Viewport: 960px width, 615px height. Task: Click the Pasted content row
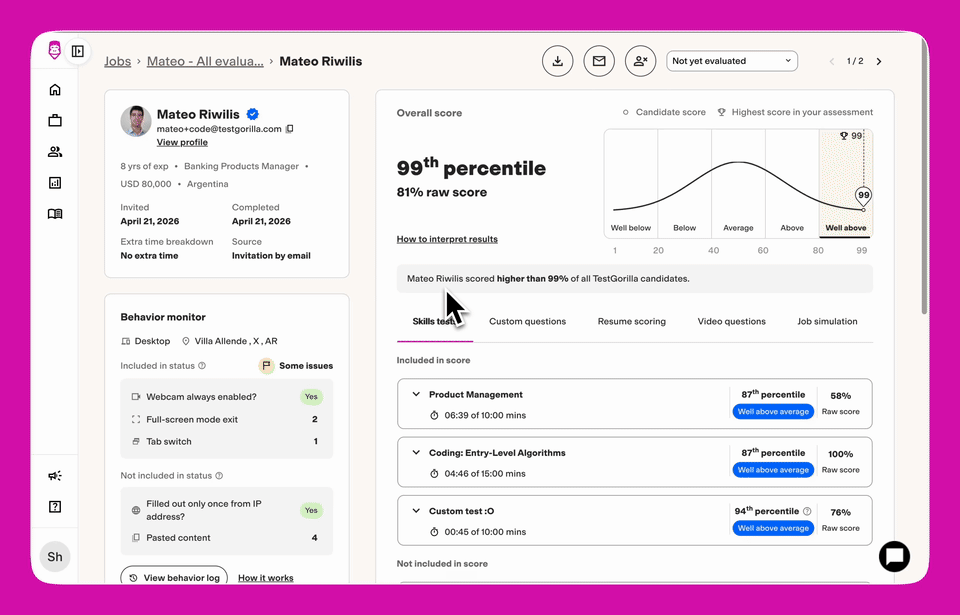(x=227, y=538)
